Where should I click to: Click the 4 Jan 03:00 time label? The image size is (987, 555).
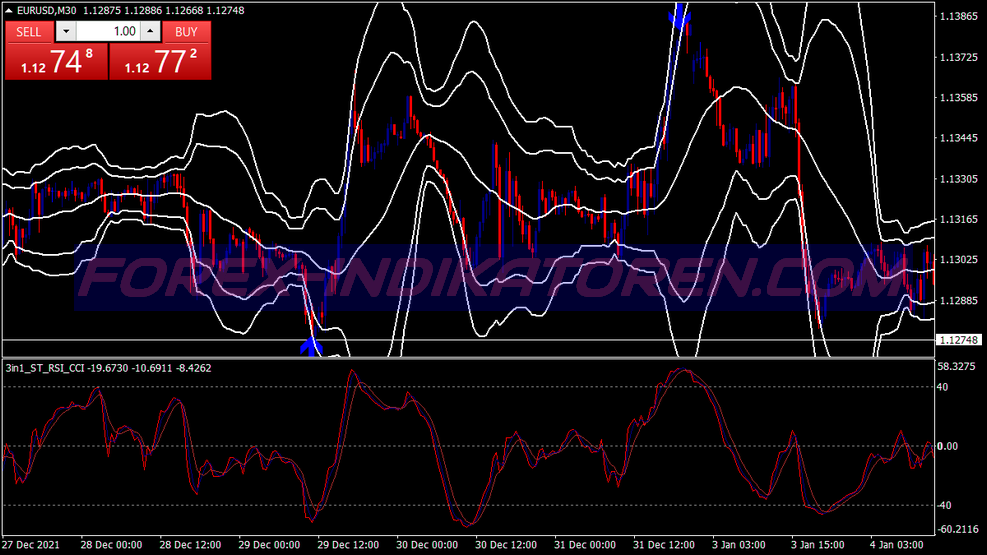pyautogui.click(x=897, y=544)
